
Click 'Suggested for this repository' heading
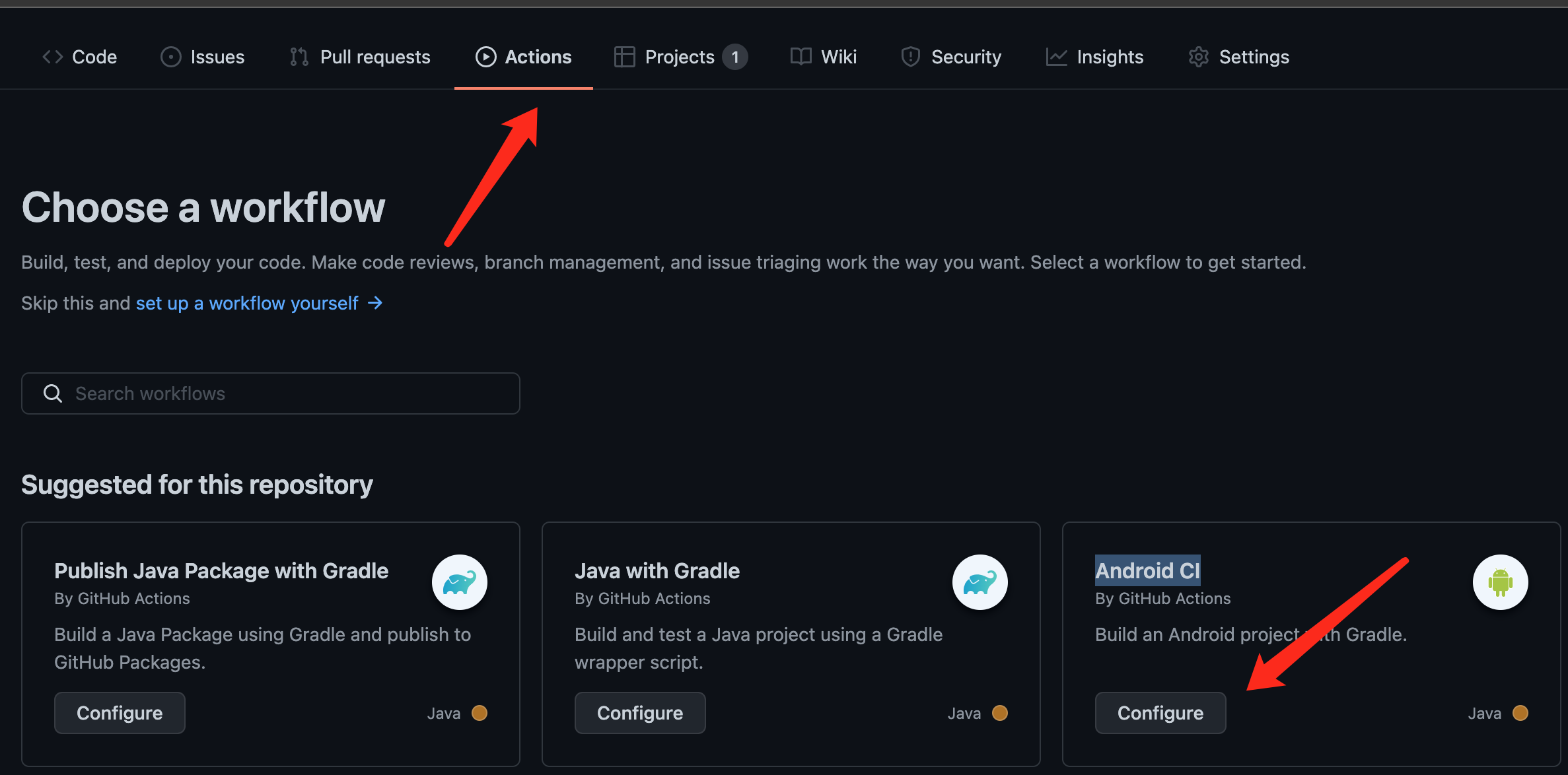pos(197,485)
